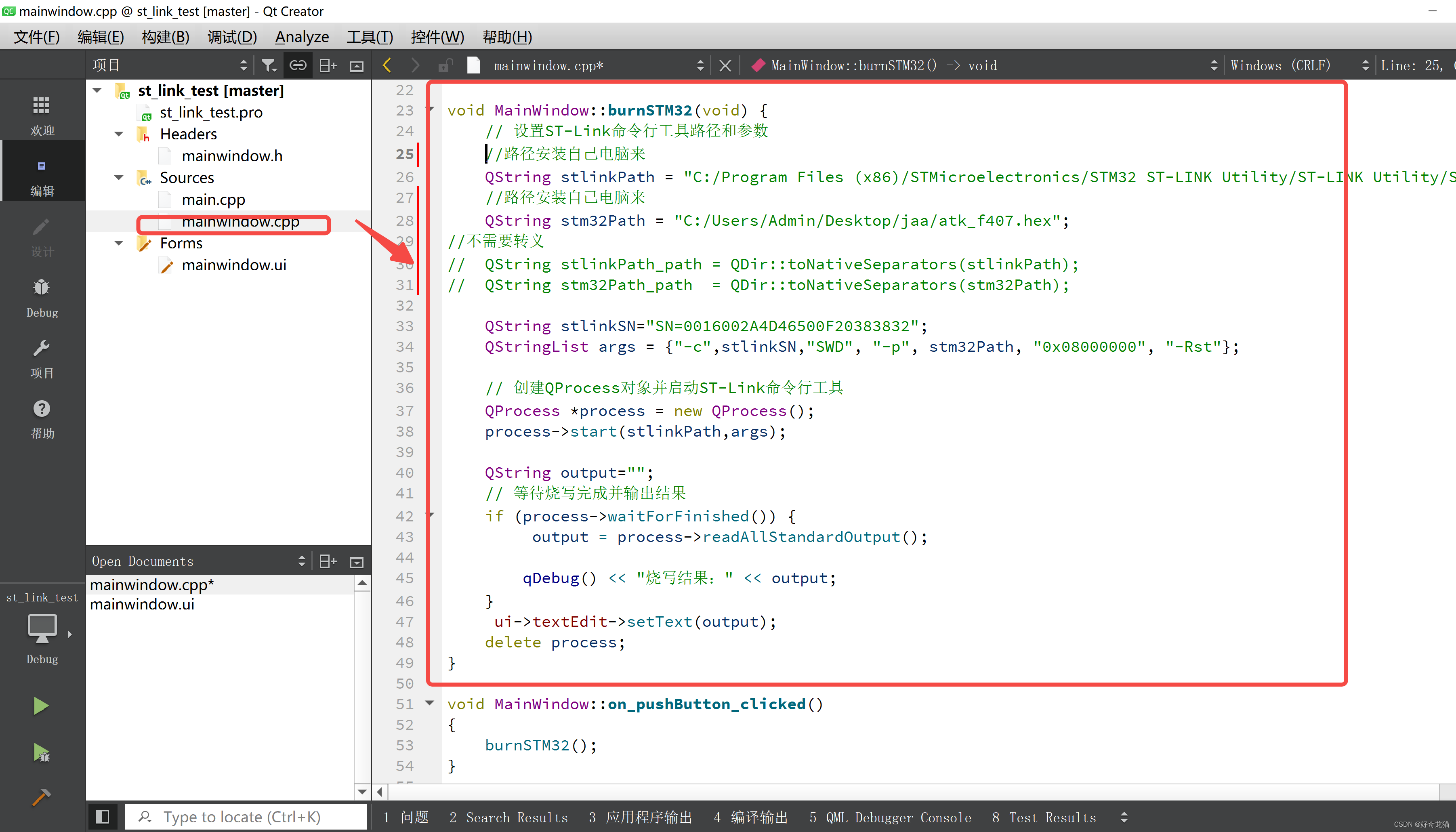This screenshot has height=832, width=1456.
Task: Close the project side panel
Action: tap(357, 66)
